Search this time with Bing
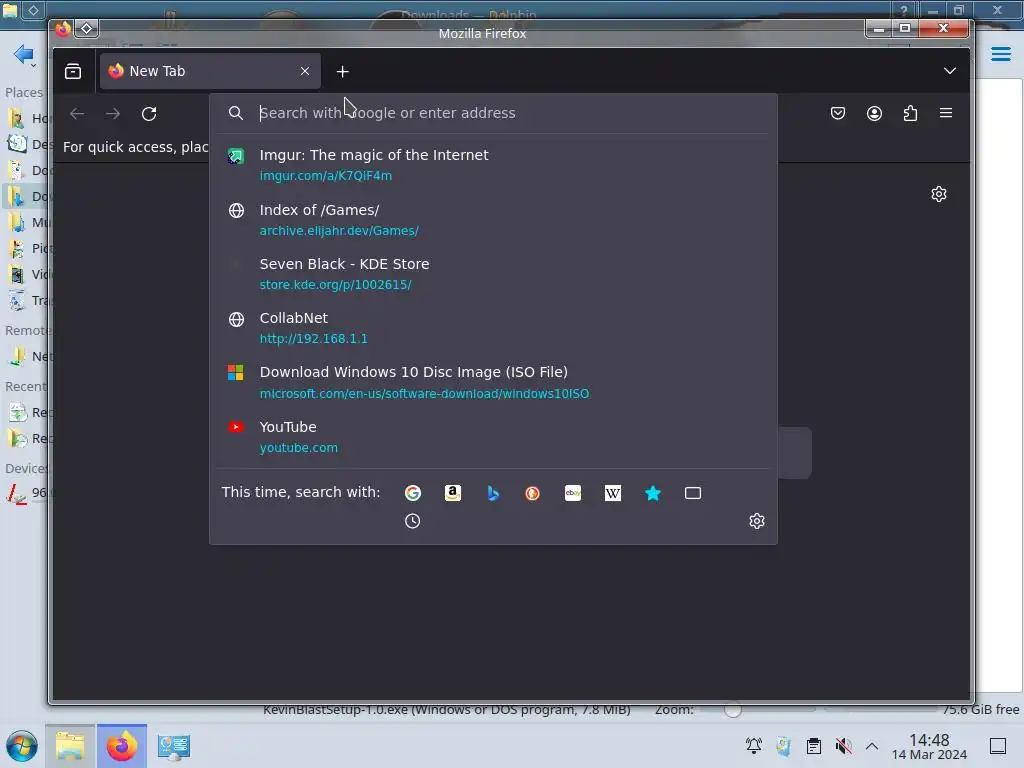The image size is (1024, 768). click(493, 493)
